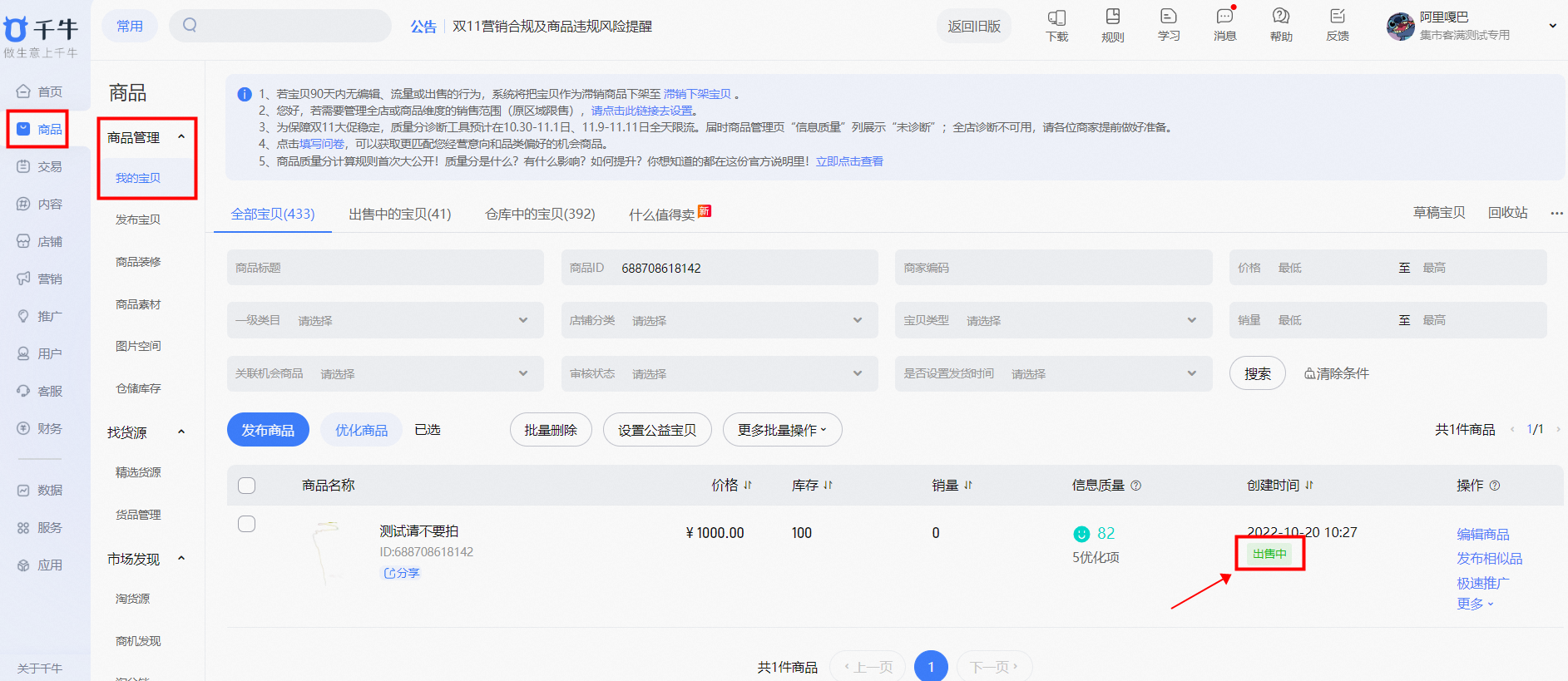
Task: Click the 返回旧版 button
Action: (974, 26)
